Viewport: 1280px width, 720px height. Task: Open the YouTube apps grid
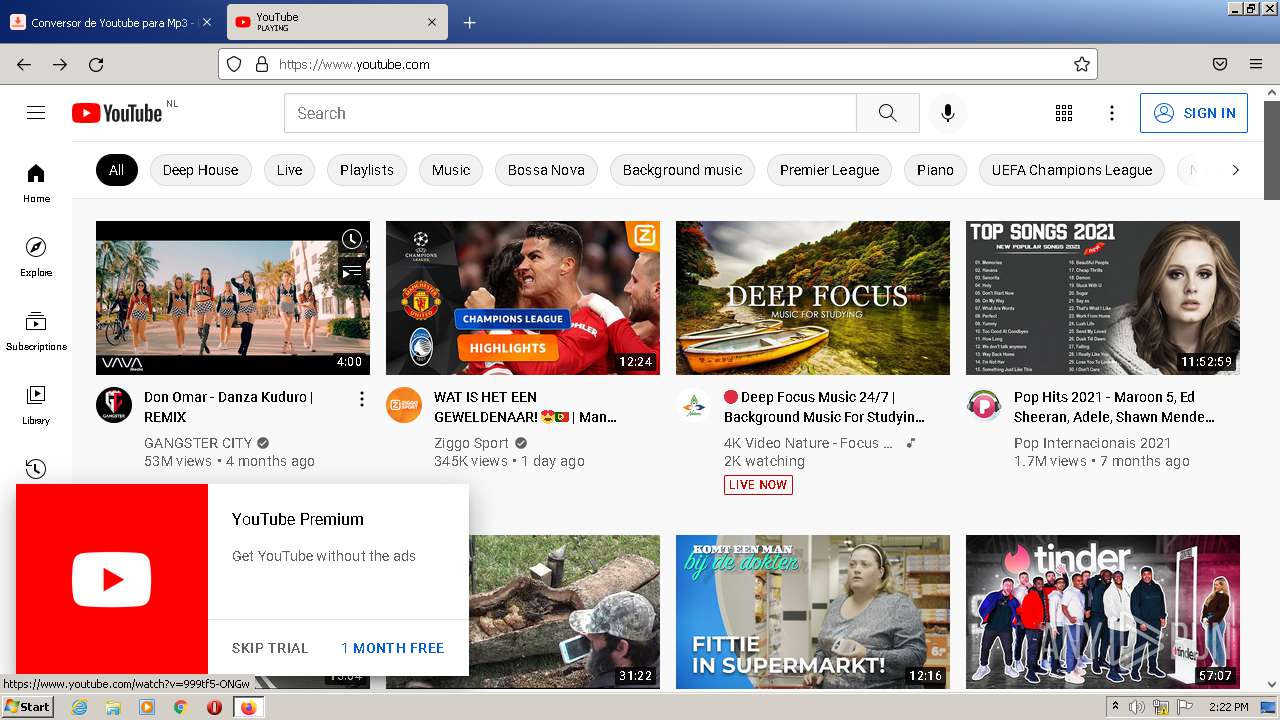pos(1064,113)
